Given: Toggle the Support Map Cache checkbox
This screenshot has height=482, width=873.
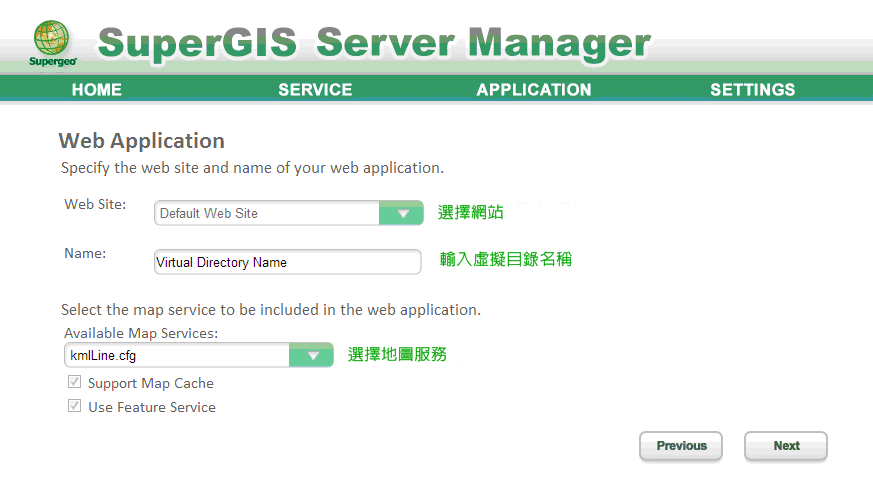Looking at the screenshot, I should click(x=75, y=382).
